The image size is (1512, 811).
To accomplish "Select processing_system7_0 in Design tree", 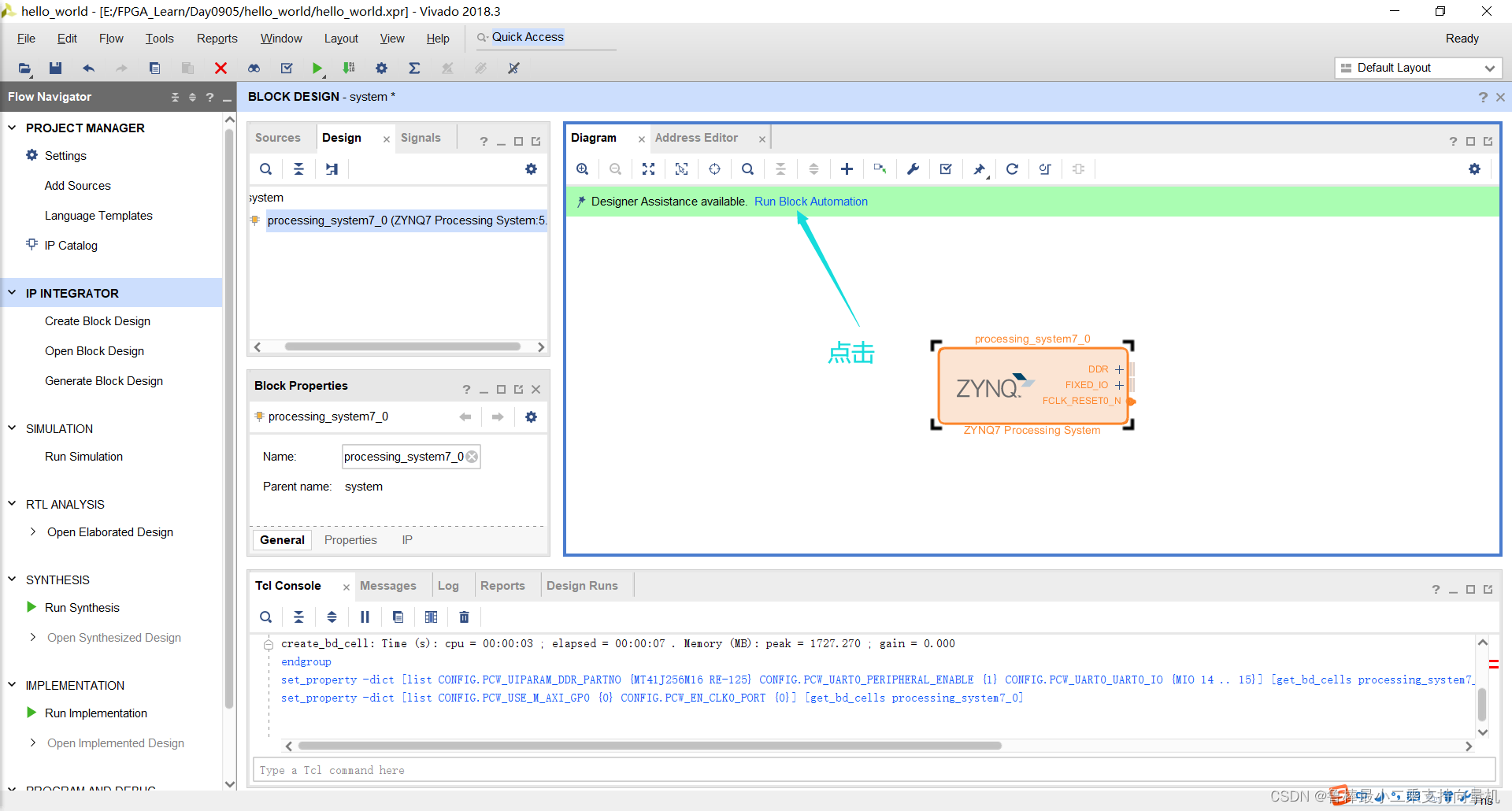I will coord(406,220).
